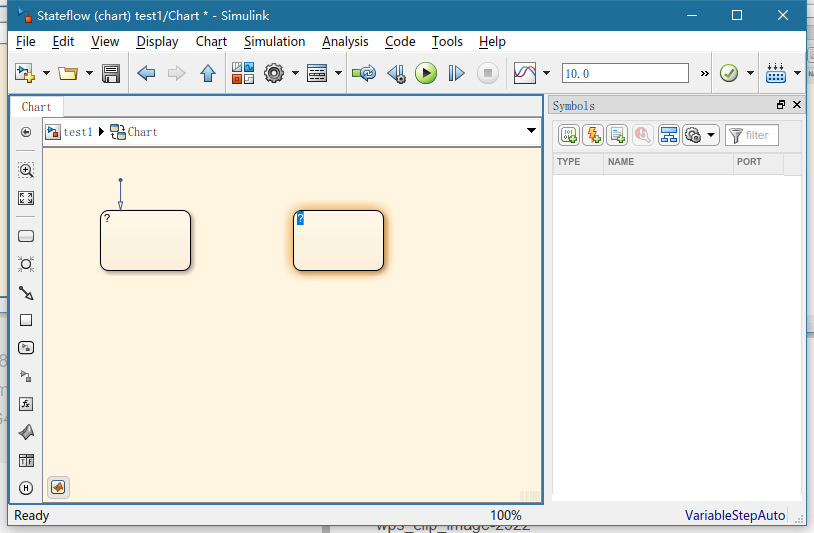Open the Edit menu
The height and width of the screenshot is (533, 814).
pos(63,42)
